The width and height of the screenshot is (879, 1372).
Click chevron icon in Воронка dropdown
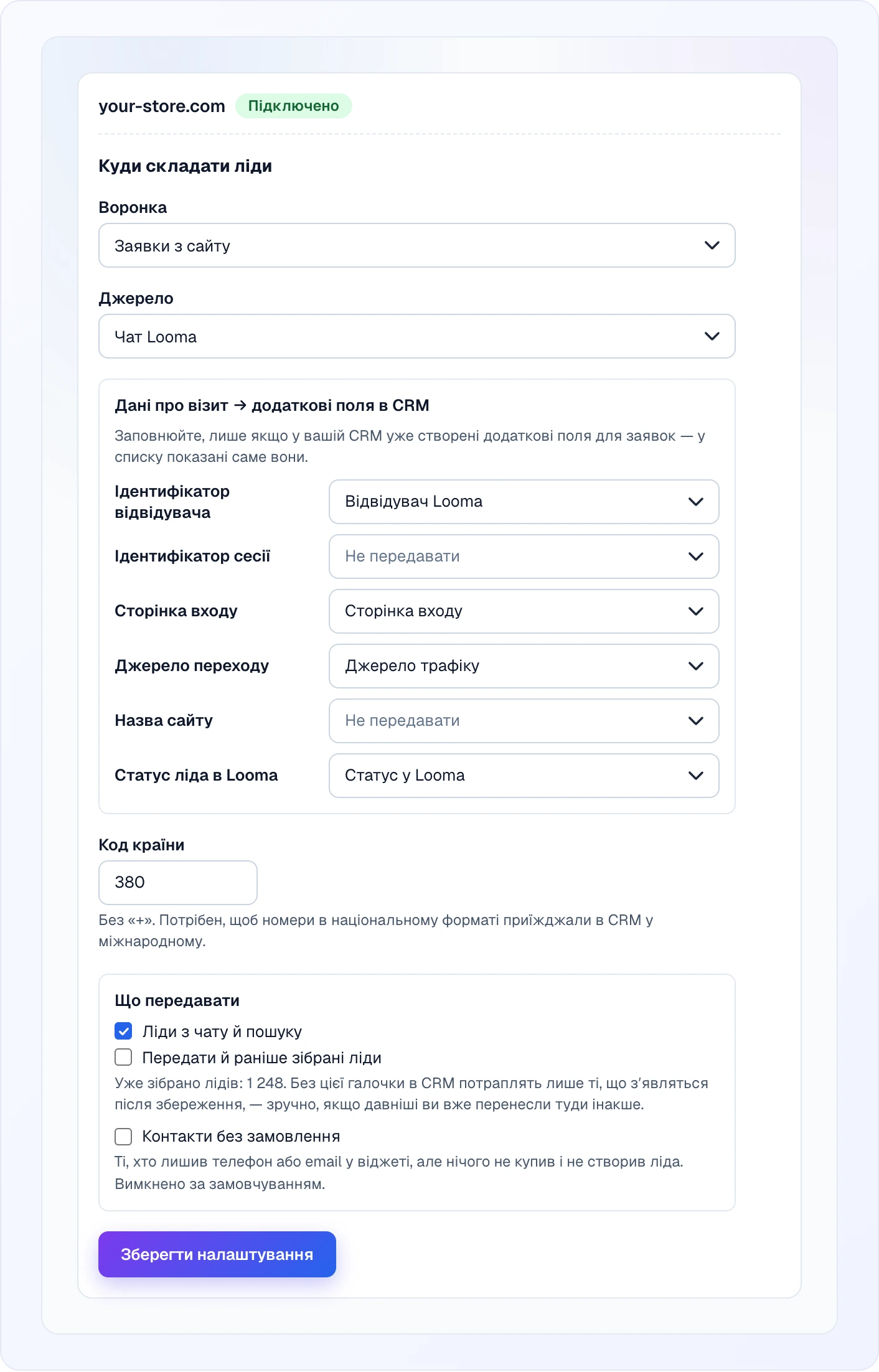click(x=712, y=246)
